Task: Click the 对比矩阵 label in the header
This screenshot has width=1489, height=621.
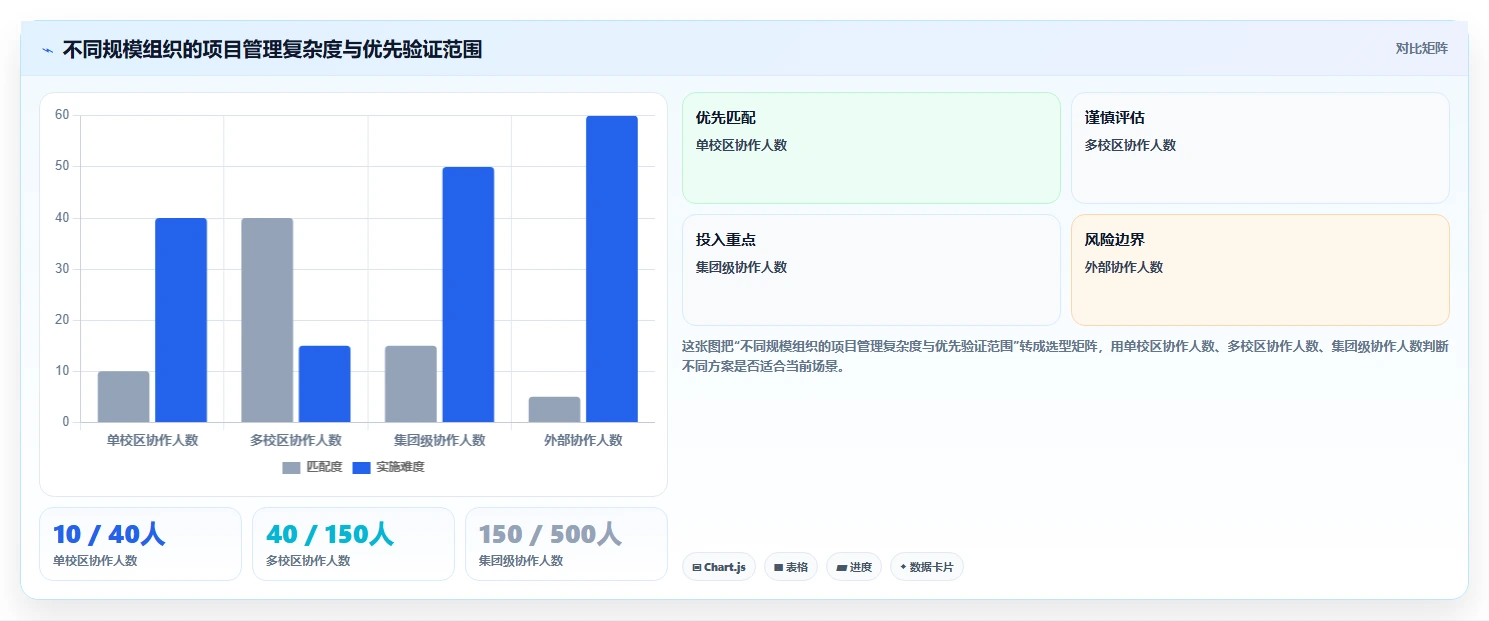Action: [x=1421, y=48]
